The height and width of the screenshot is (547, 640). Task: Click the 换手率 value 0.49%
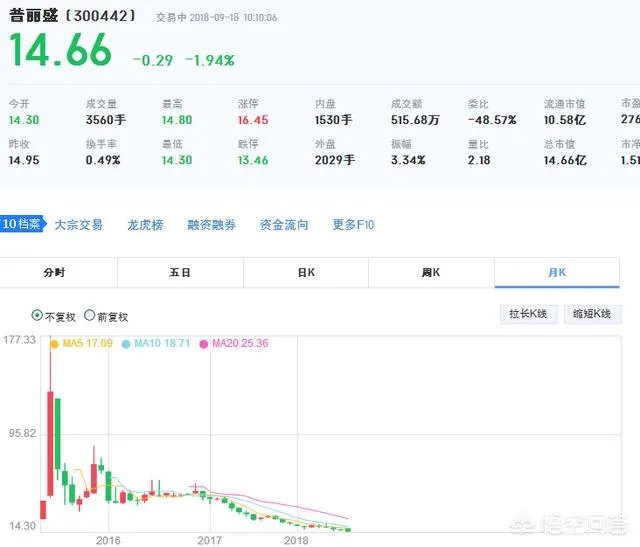[x=103, y=160]
